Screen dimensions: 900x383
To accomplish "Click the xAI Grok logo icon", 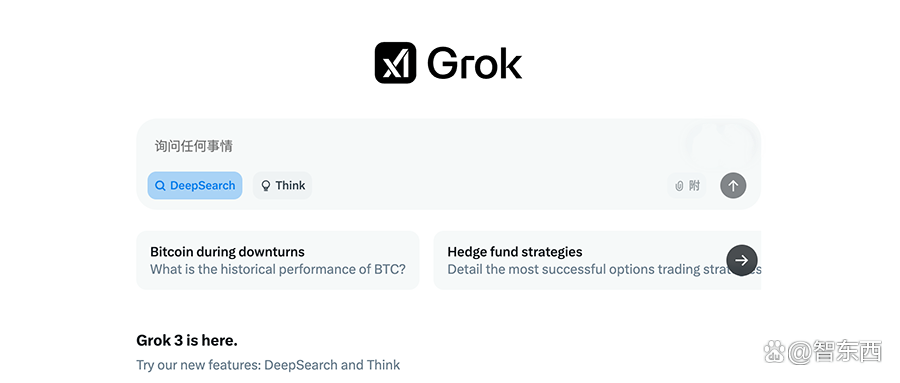I will pyautogui.click(x=395, y=63).
